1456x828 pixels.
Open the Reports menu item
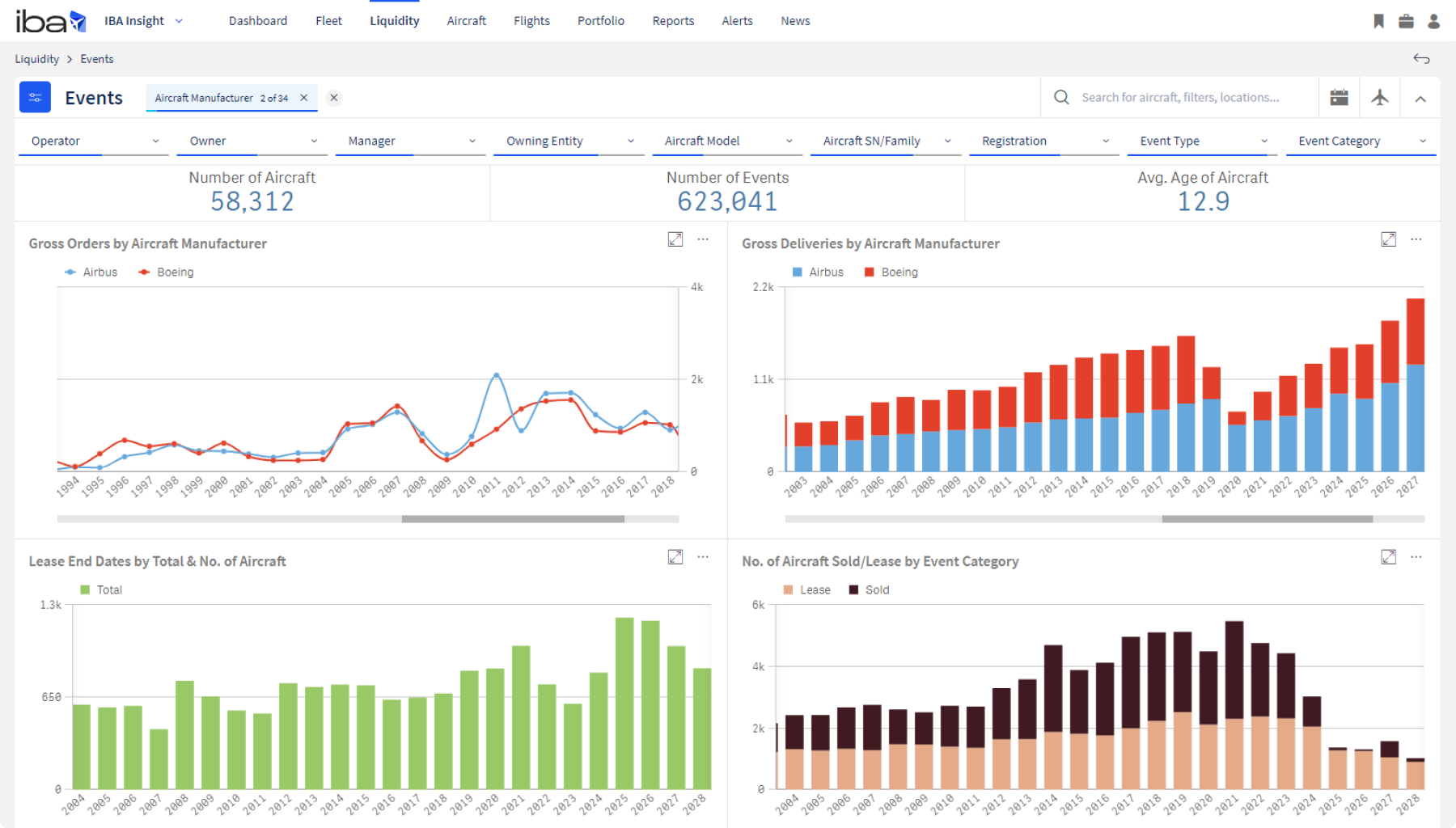673,21
